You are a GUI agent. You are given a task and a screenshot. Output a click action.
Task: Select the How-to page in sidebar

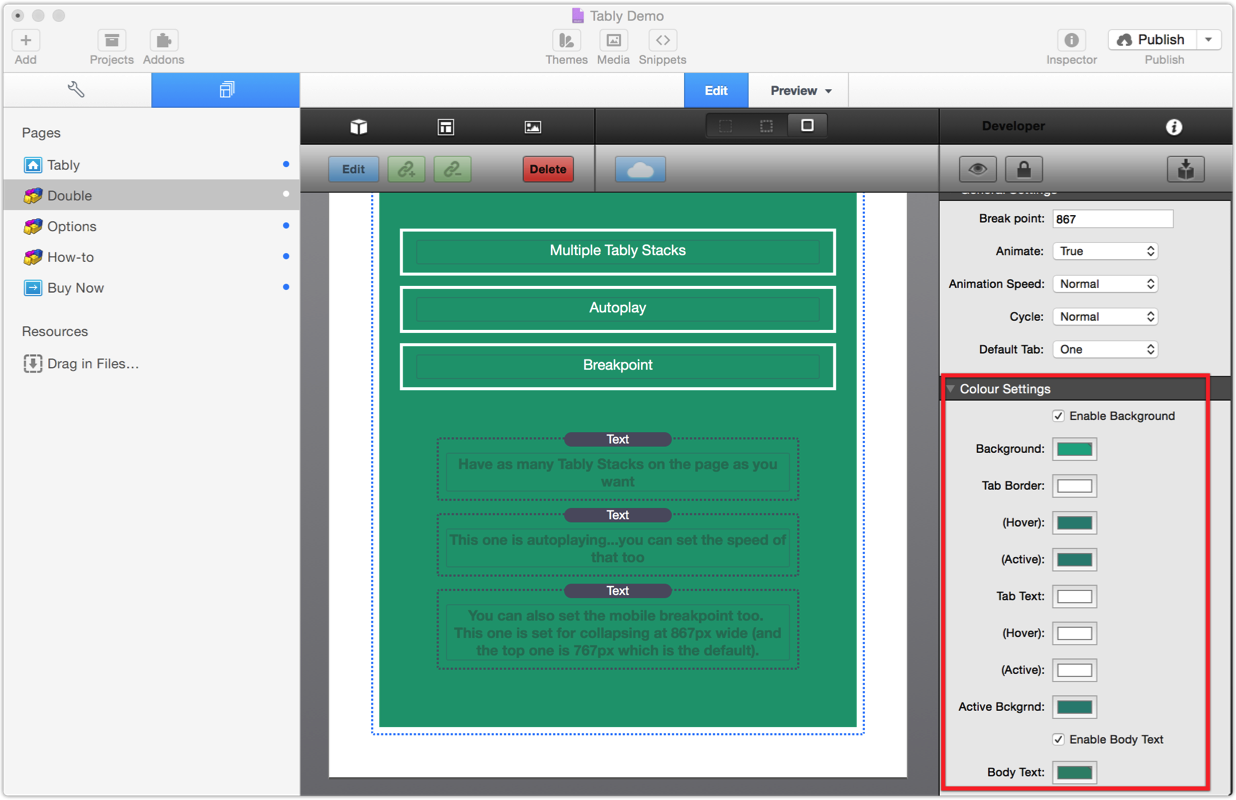coord(152,258)
